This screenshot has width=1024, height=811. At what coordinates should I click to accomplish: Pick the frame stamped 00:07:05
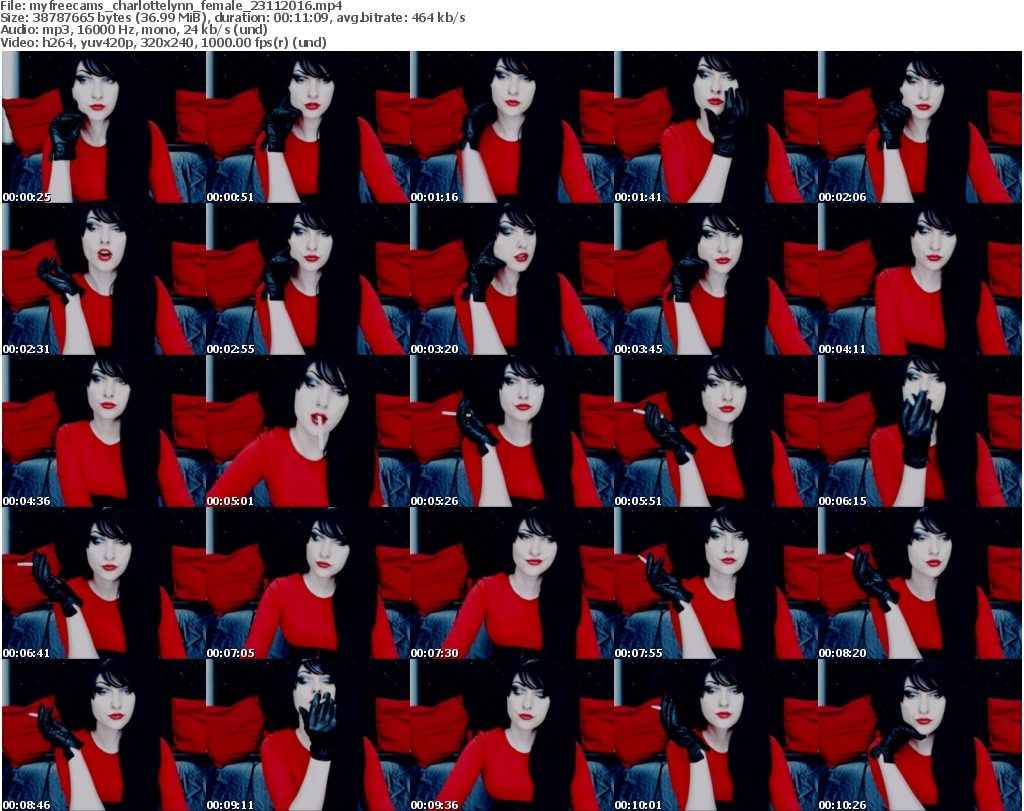308,584
